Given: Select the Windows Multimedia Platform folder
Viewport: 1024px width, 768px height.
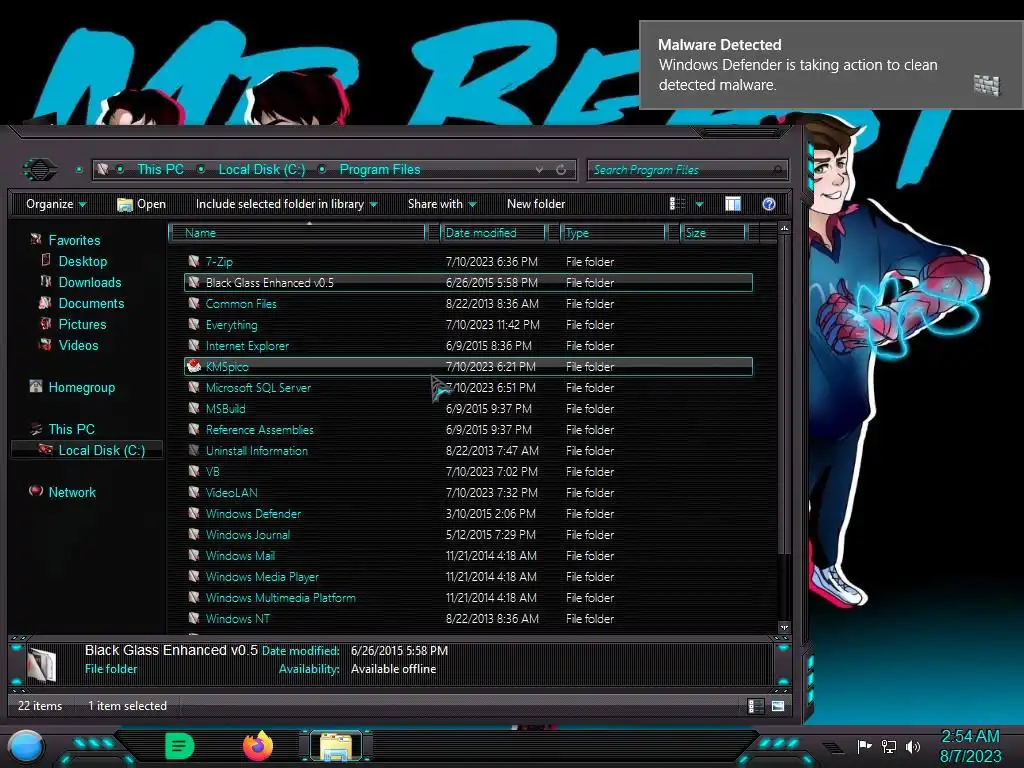Looking at the screenshot, I should click(x=280, y=598).
